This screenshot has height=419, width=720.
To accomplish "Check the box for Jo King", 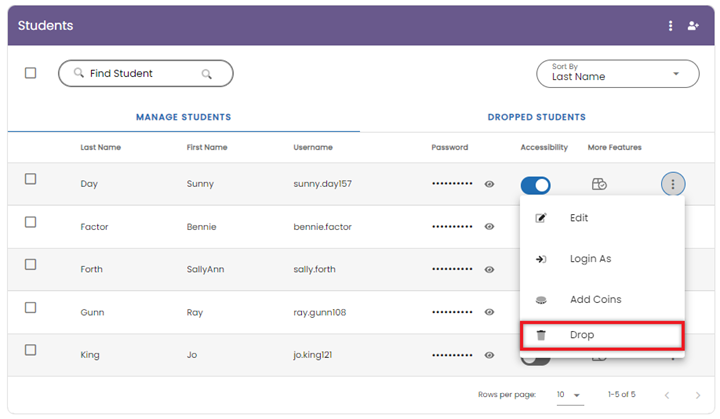I will tap(30, 350).
